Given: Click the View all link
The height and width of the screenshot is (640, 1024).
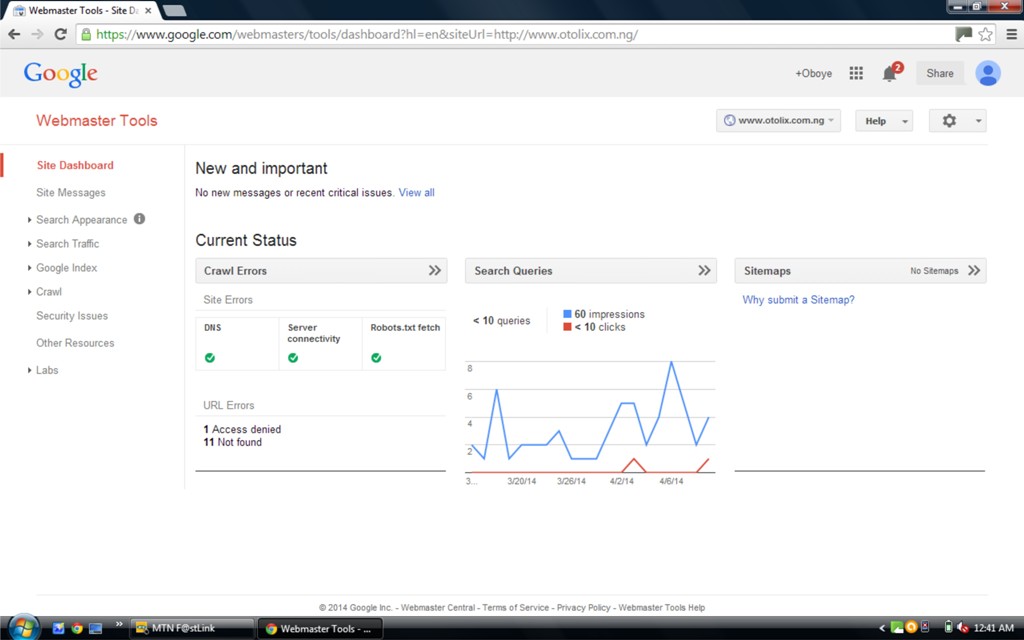Looking at the screenshot, I should click(417, 193).
